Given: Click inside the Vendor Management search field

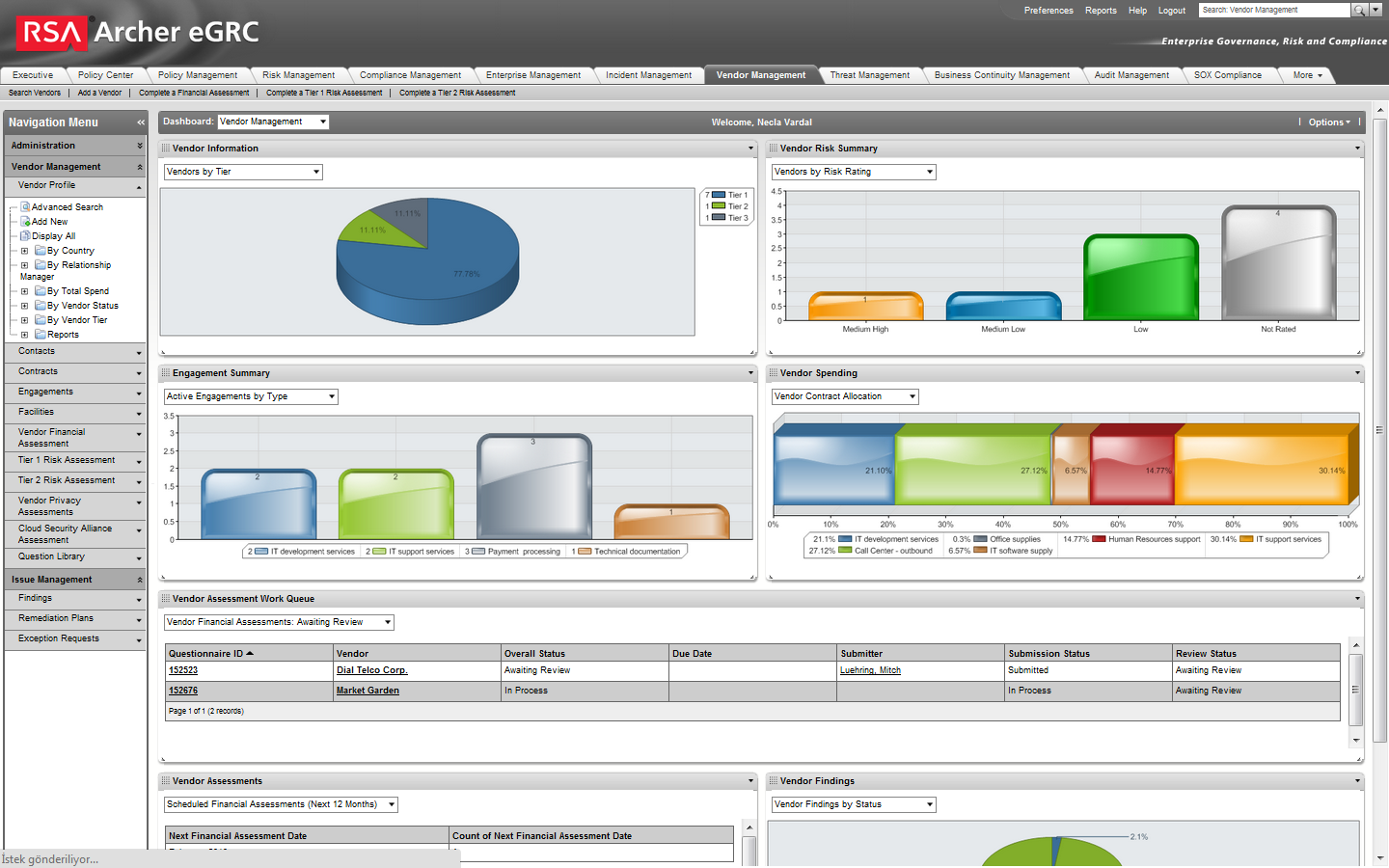Looking at the screenshot, I should pyautogui.click(x=1274, y=10).
